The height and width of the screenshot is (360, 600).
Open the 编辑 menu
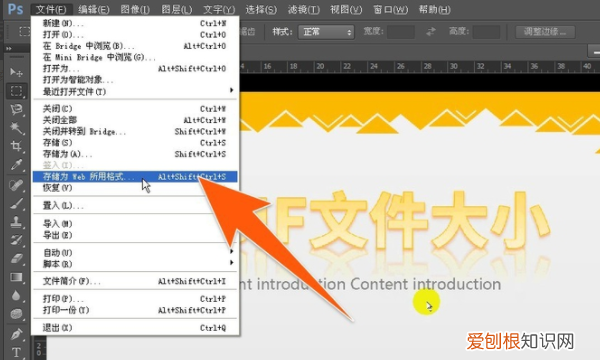tap(93, 9)
